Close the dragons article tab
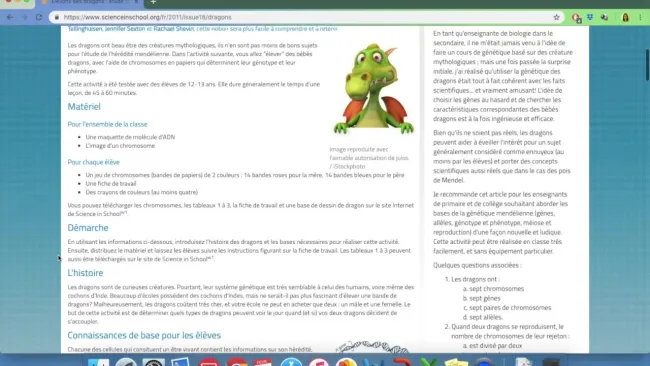The height and width of the screenshot is (366, 650). click(x=136, y=2)
